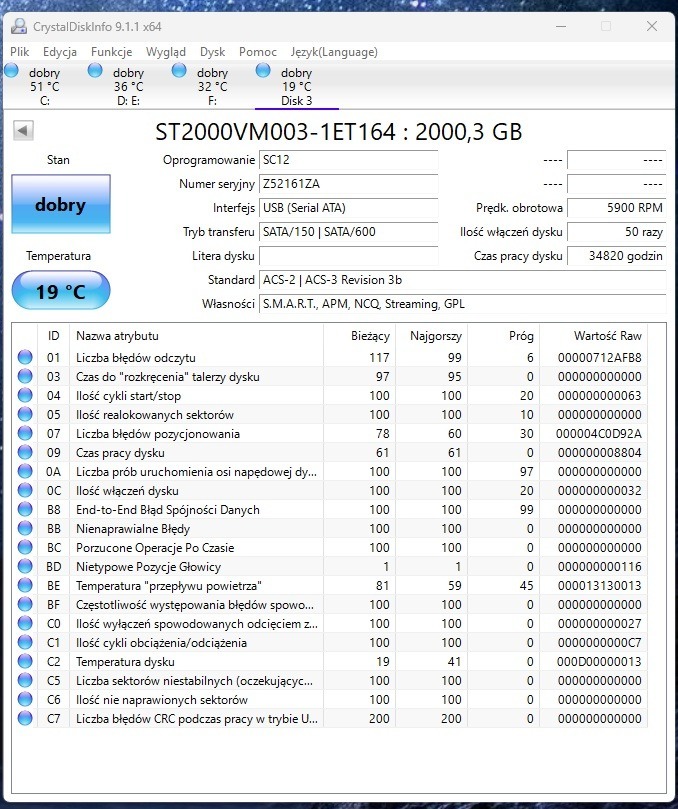The height and width of the screenshot is (809, 678).
Task: Click status orb for Ilość realokowanych sektorów
Action: pos(25,414)
